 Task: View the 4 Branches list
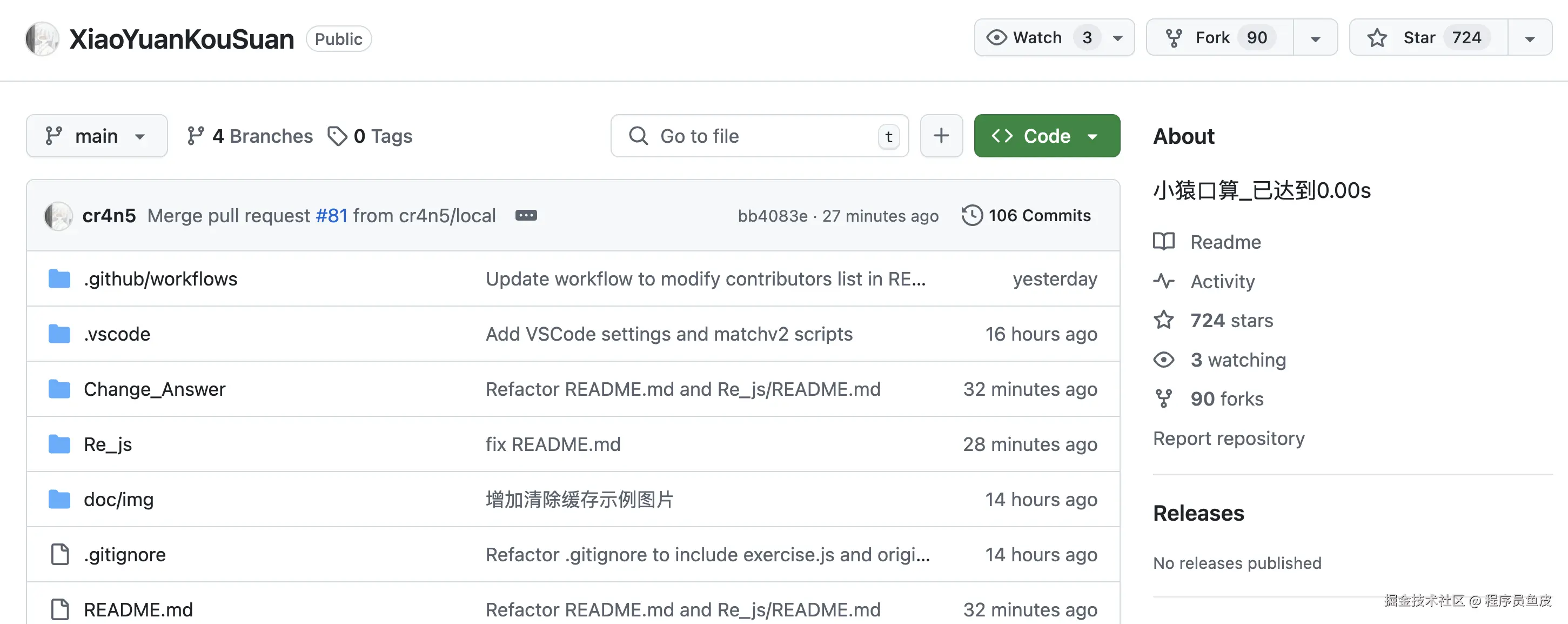[x=250, y=136]
